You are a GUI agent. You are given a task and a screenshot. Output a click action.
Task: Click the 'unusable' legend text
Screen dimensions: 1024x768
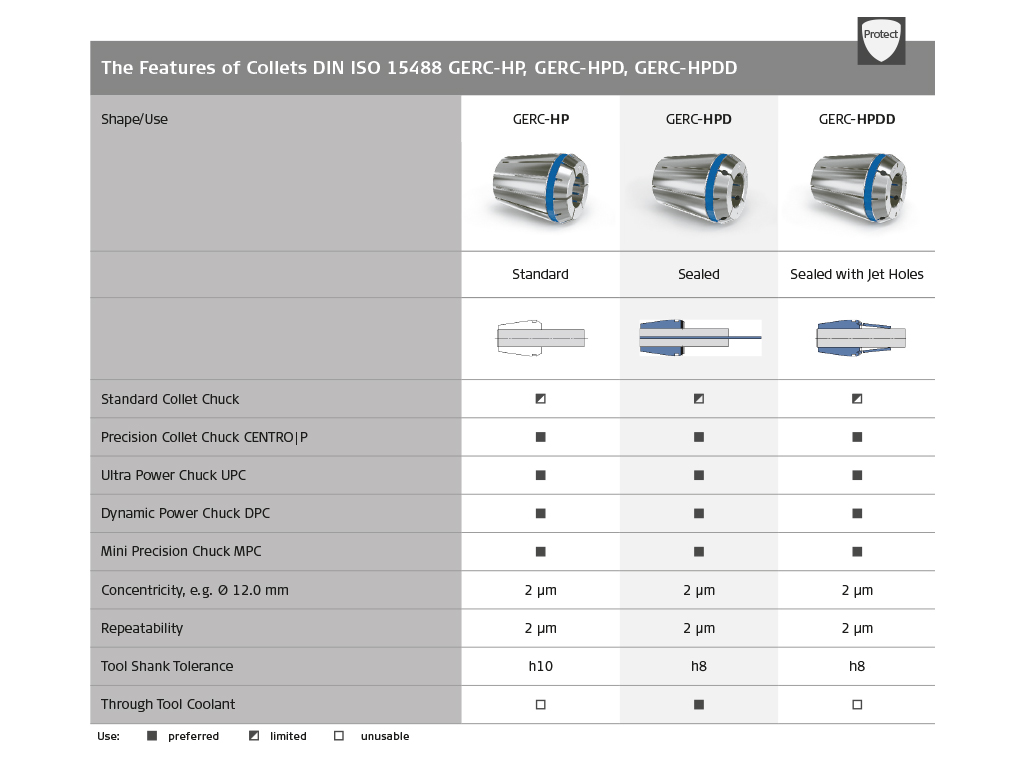click(x=385, y=736)
